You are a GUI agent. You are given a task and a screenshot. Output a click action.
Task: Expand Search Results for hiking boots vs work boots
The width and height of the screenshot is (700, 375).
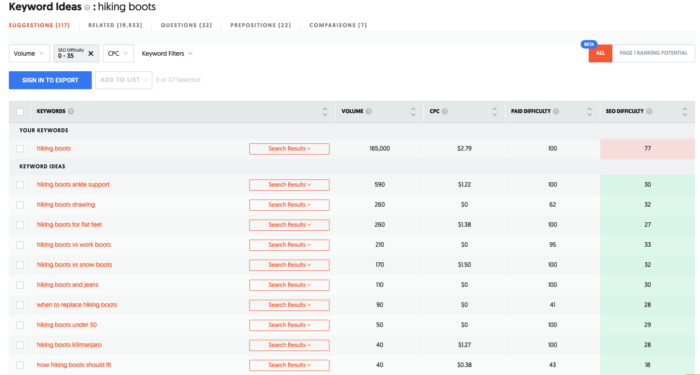click(289, 245)
